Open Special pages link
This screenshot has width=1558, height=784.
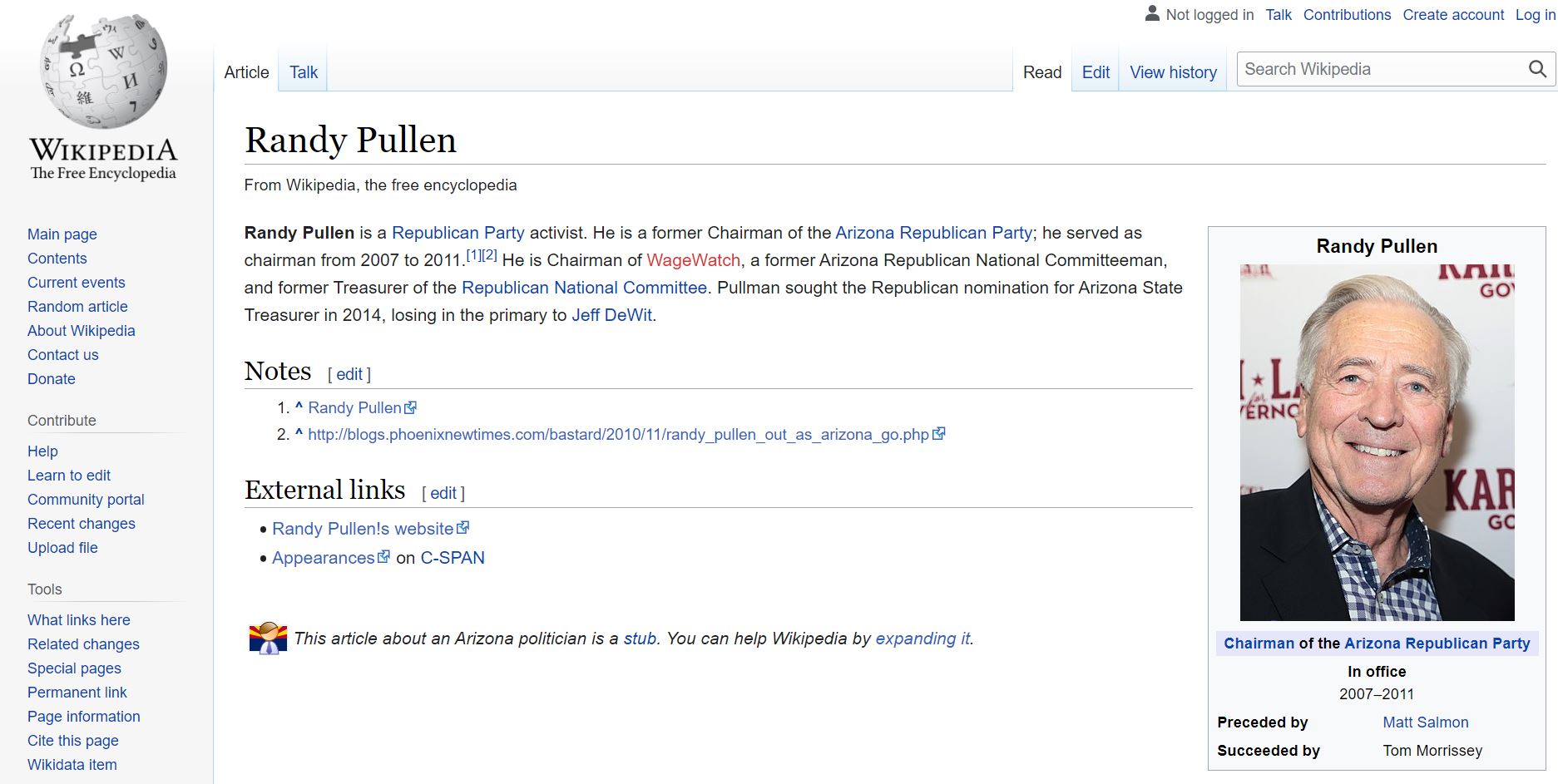click(x=74, y=668)
